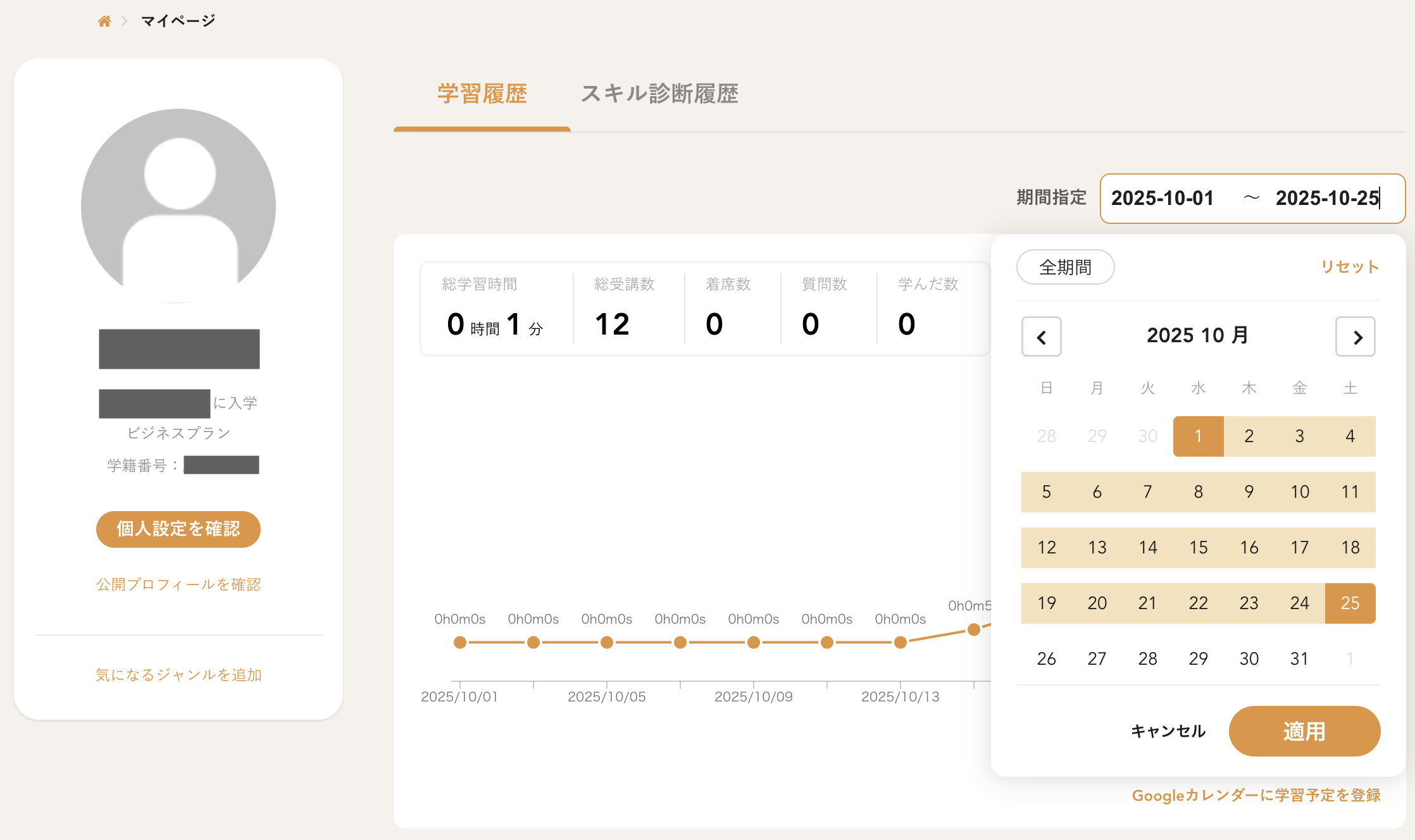Switch to スキル診断履歴 tab
This screenshot has height=840, width=1415.
pyautogui.click(x=659, y=94)
